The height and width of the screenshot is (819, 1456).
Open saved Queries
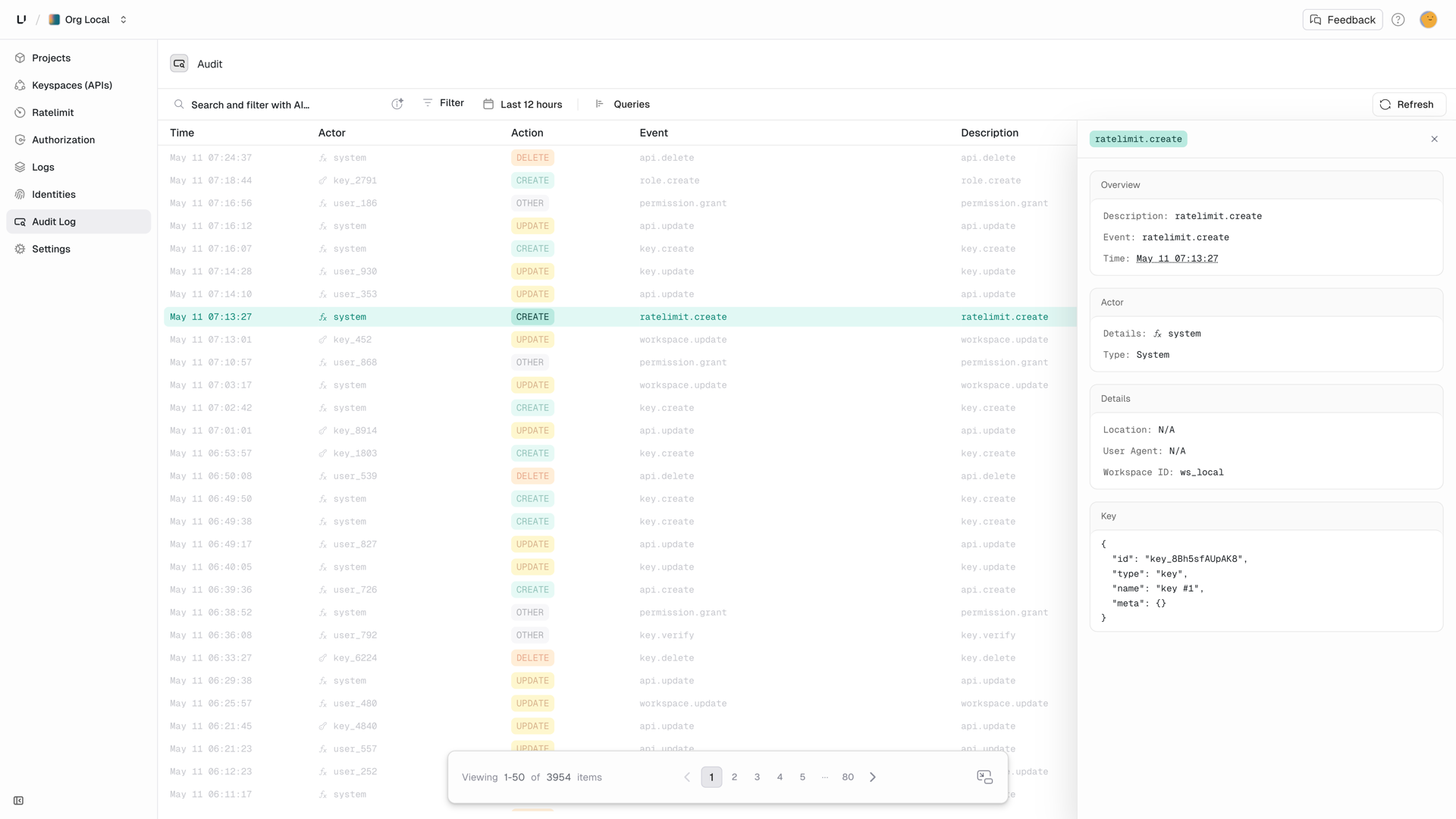pyautogui.click(x=623, y=105)
